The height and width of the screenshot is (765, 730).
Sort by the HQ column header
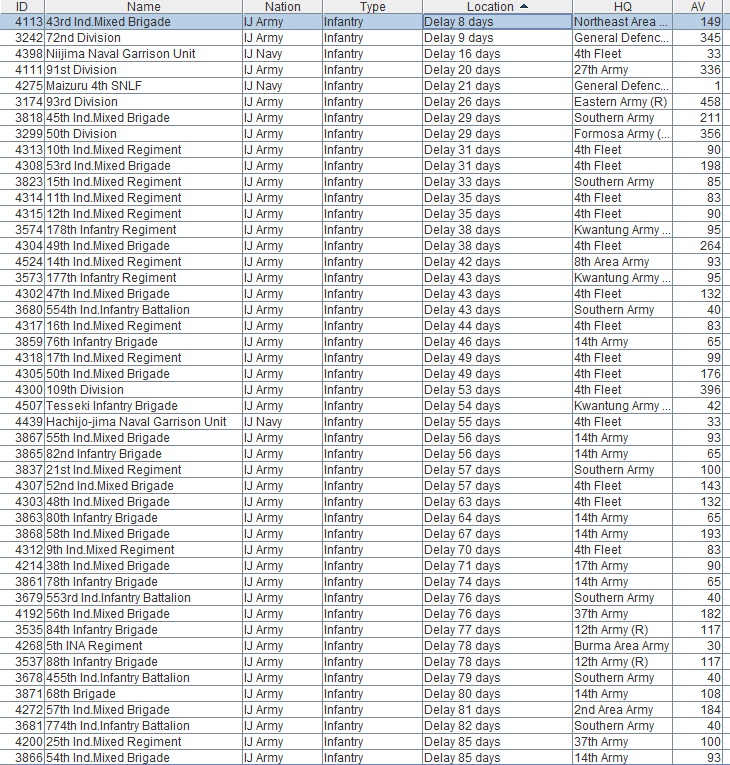click(x=623, y=6)
